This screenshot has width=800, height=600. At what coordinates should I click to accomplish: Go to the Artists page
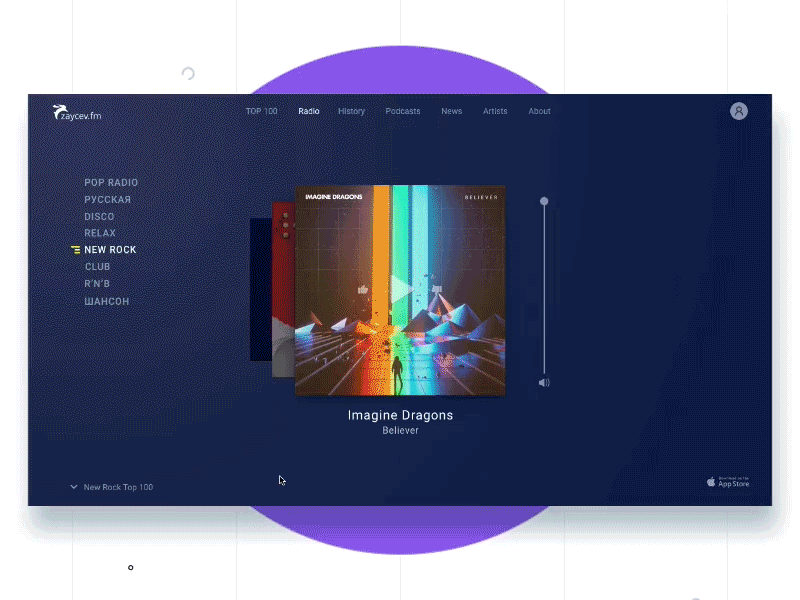coord(495,111)
